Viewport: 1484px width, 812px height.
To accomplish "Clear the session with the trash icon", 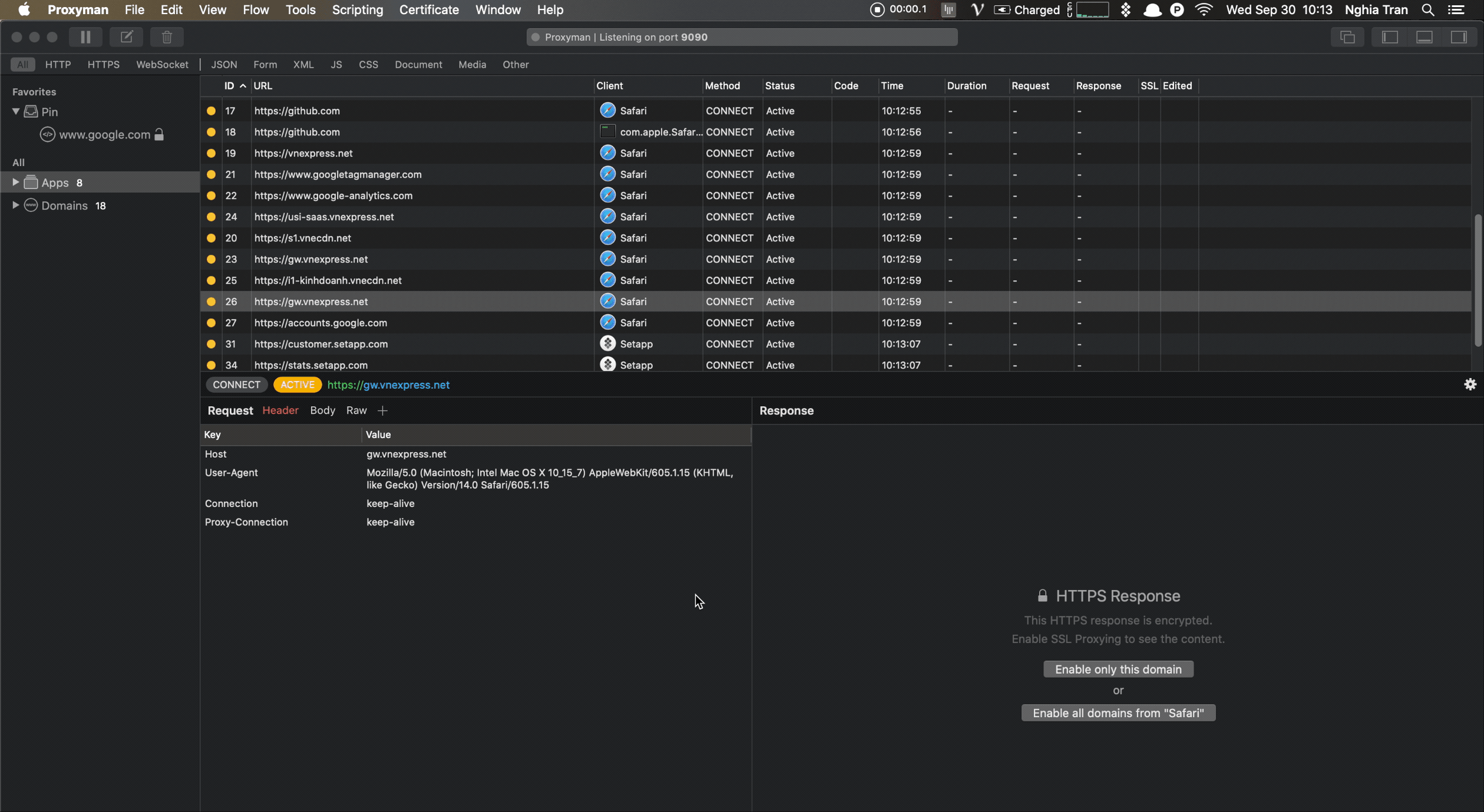I will point(167,37).
